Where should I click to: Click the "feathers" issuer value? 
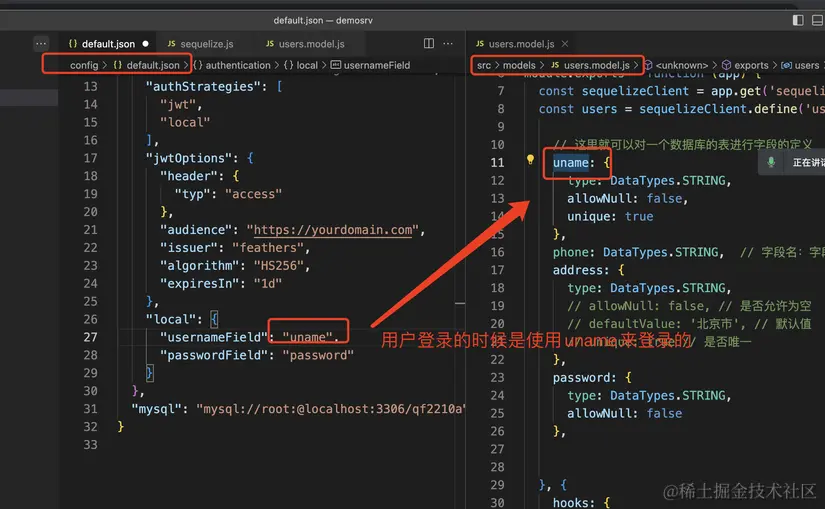(x=268, y=247)
